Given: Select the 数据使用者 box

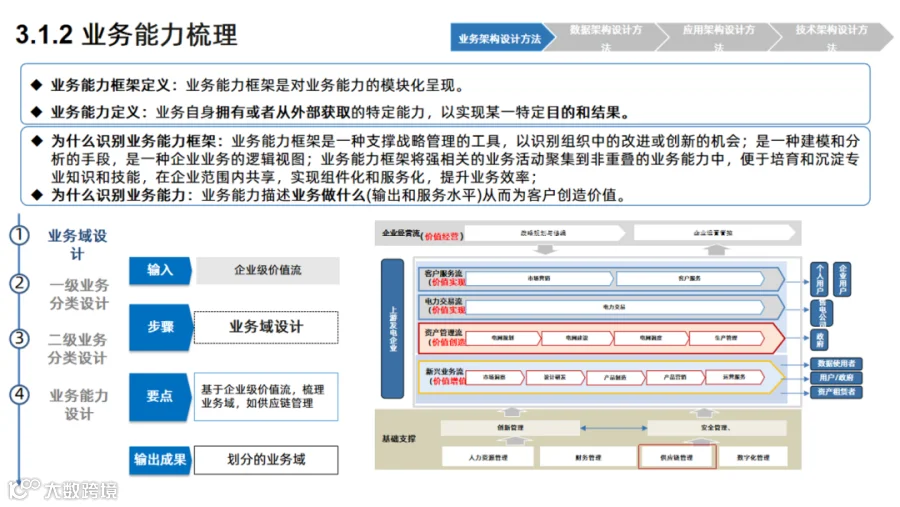Looking at the screenshot, I should coord(836,363).
